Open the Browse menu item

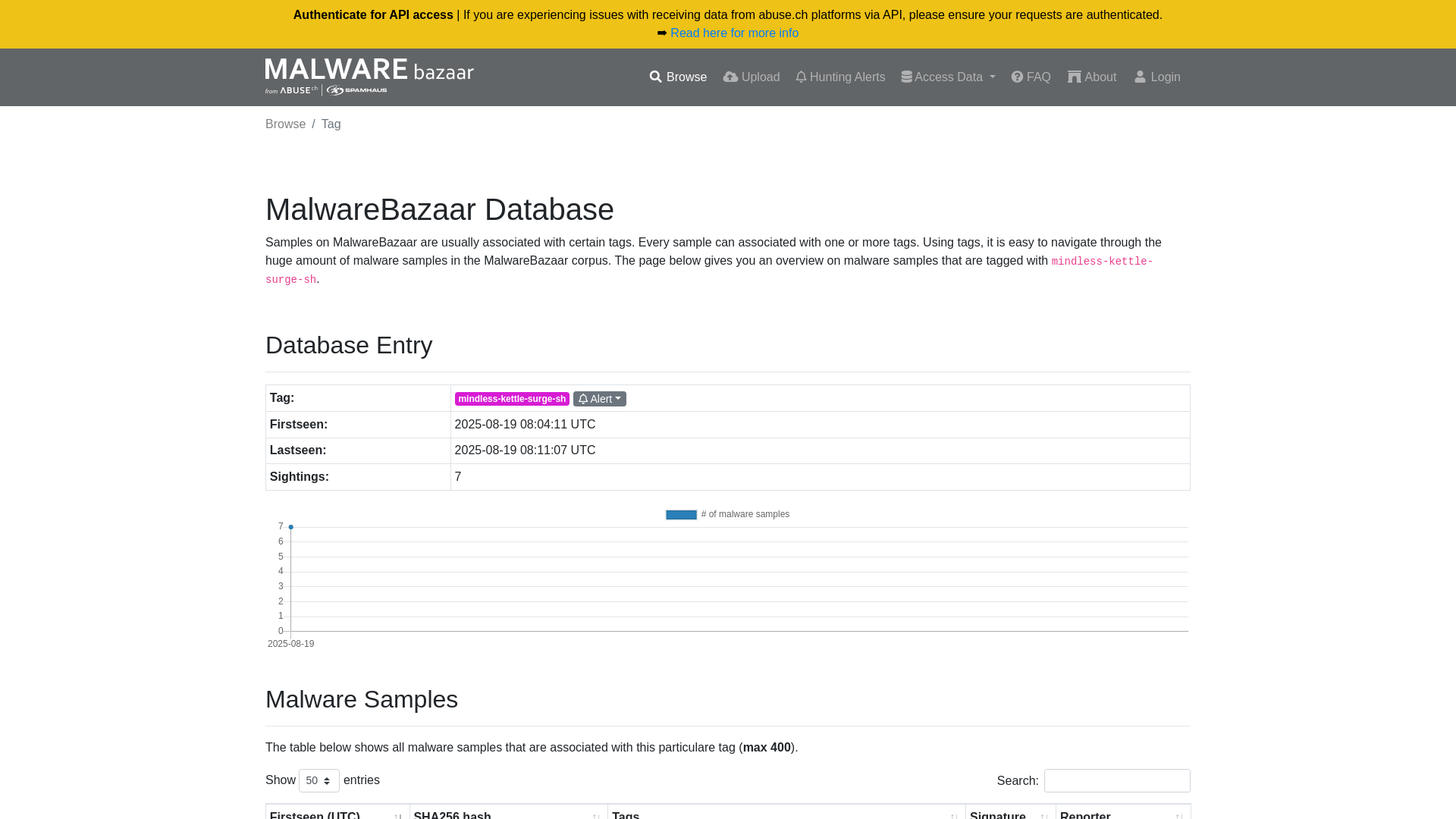pos(678,77)
